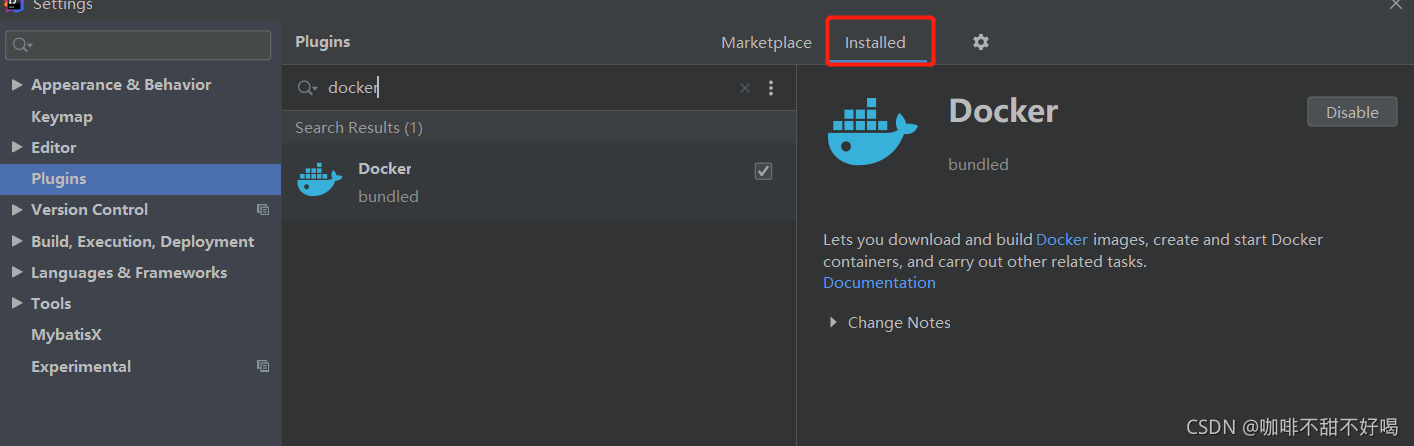Image resolution: width=1414 pixels, height=446 pixels.
Task: Click the settings sidebar search magnifier
Action: tap(21, 45)
